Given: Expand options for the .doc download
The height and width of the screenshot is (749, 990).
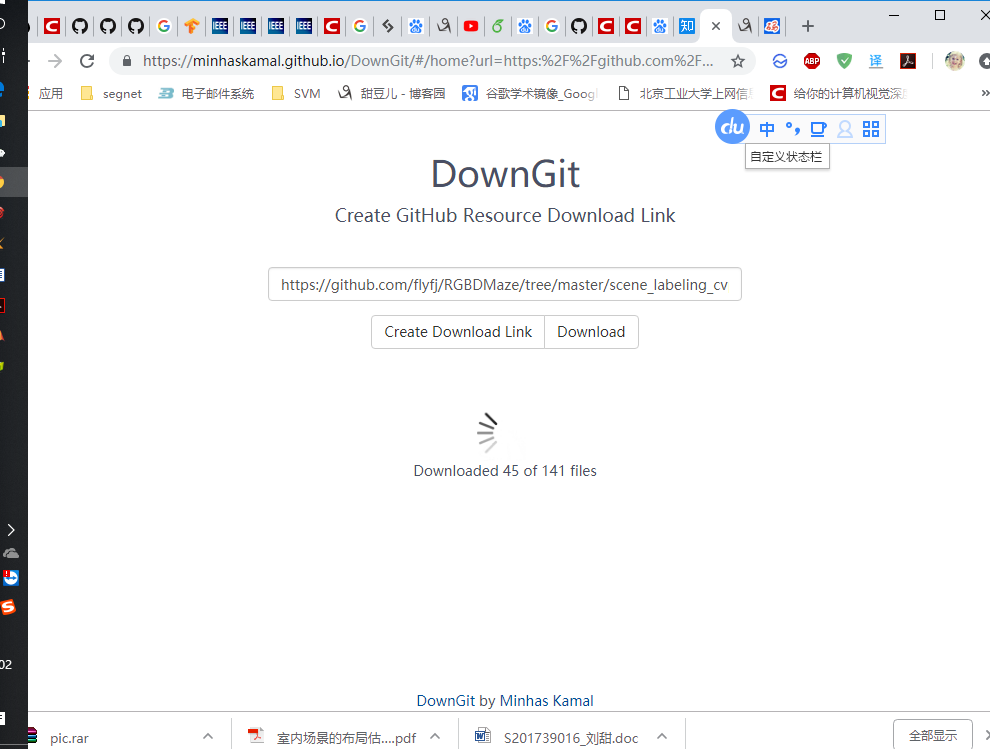Looking at the screenshot, I should pyautogui.click(x=662, y=736).
